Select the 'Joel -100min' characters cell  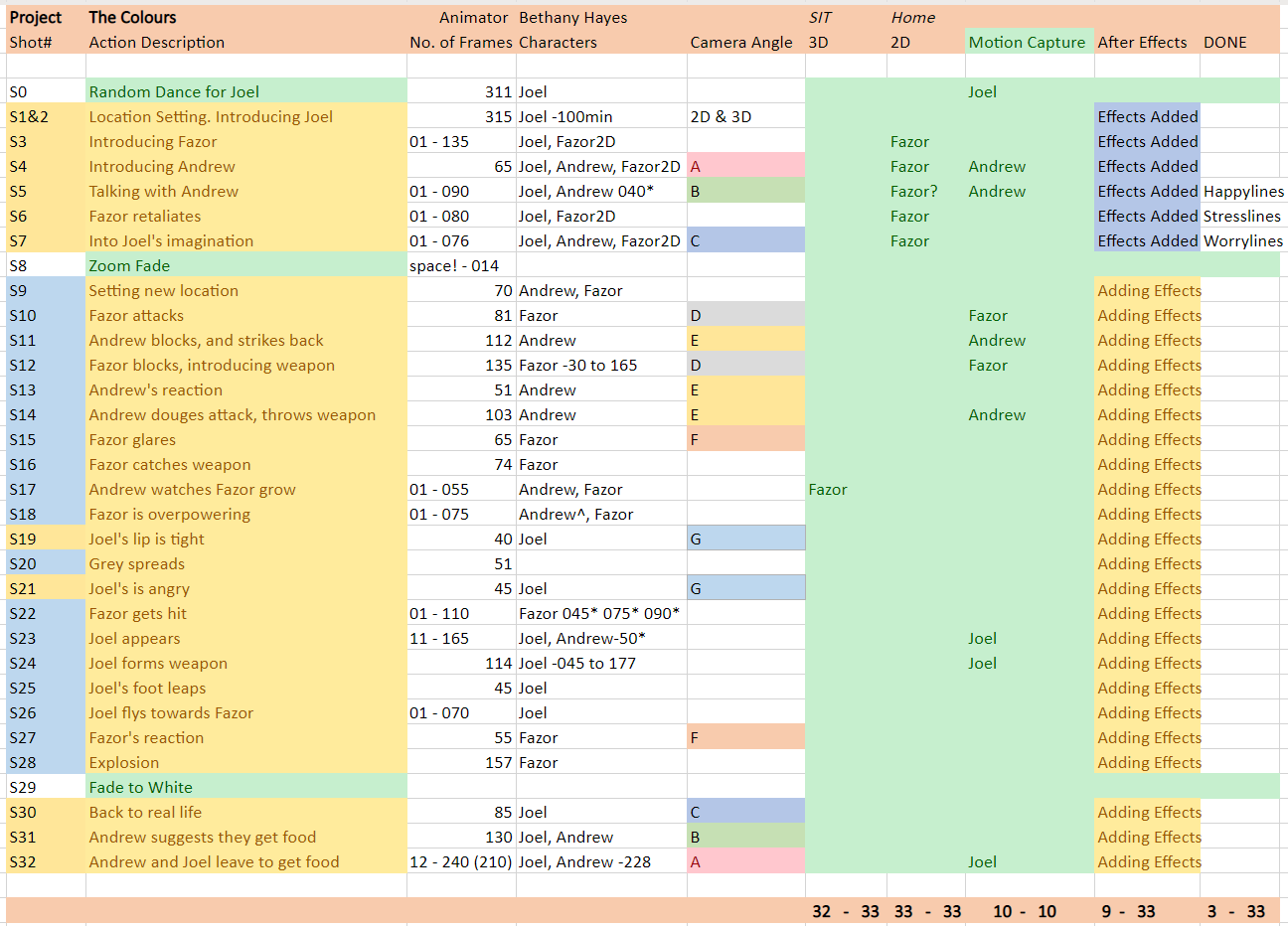point(601,116)
